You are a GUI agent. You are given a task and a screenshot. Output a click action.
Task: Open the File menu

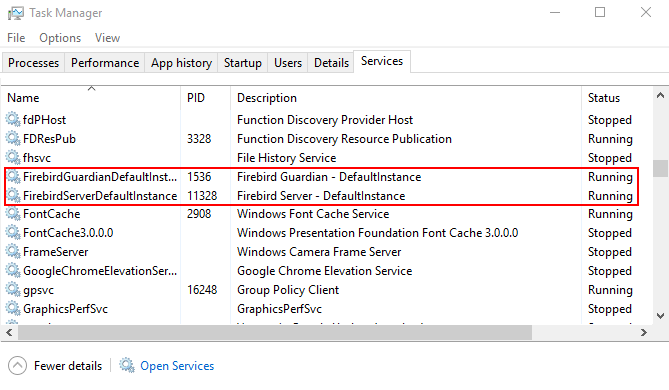click(x=16, y=38)
